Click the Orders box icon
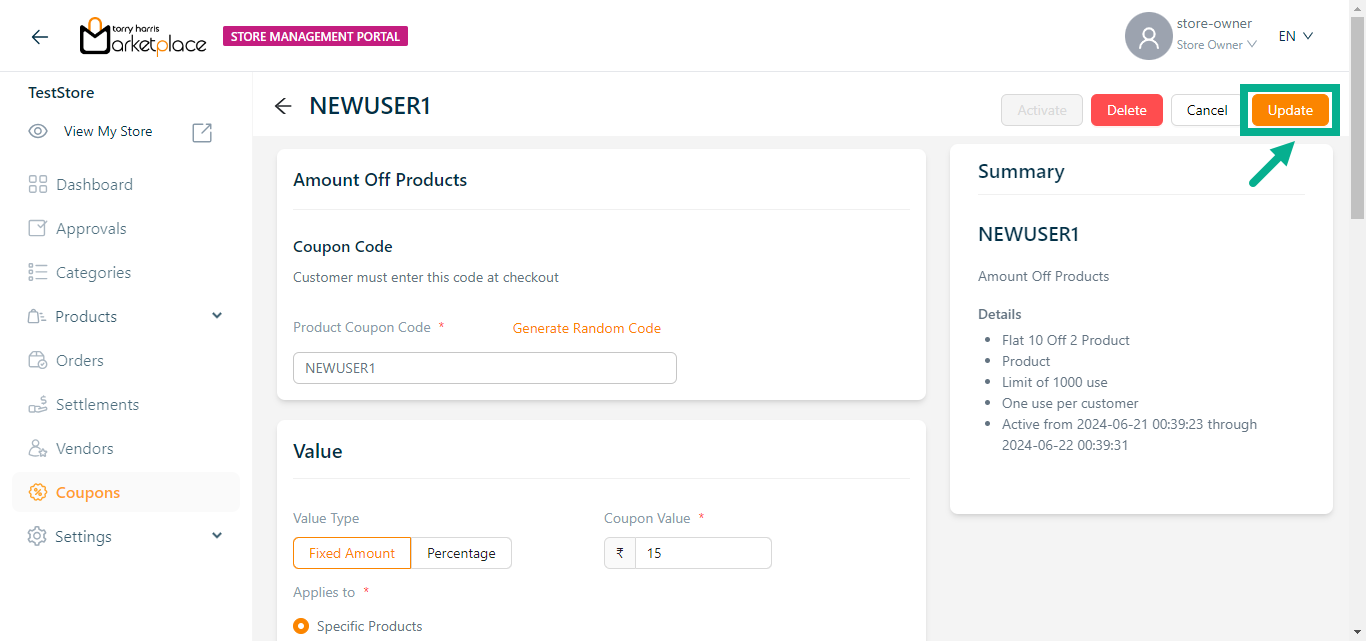 [38, 360]
